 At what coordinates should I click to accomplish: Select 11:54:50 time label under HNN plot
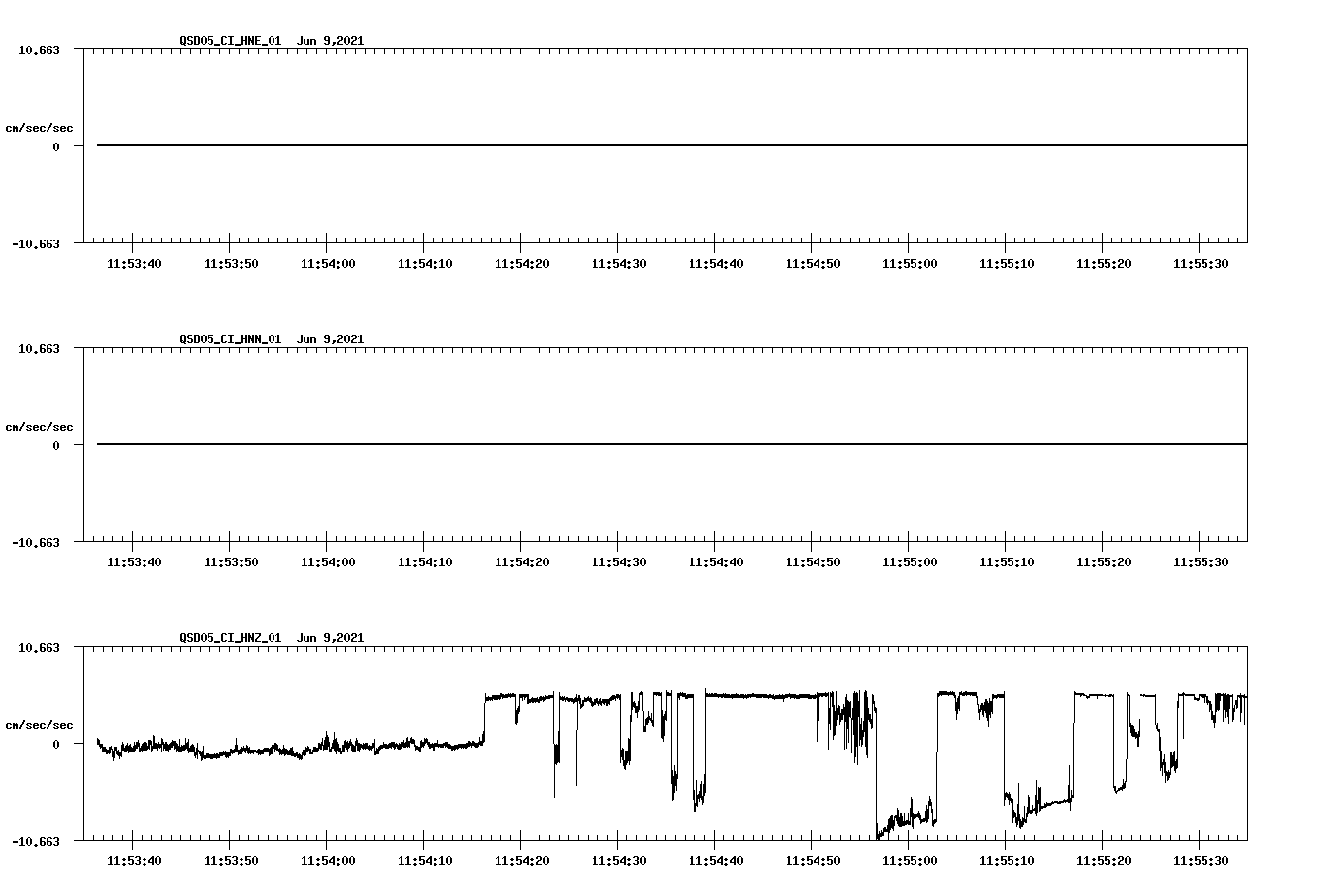(x=813, y=561)
